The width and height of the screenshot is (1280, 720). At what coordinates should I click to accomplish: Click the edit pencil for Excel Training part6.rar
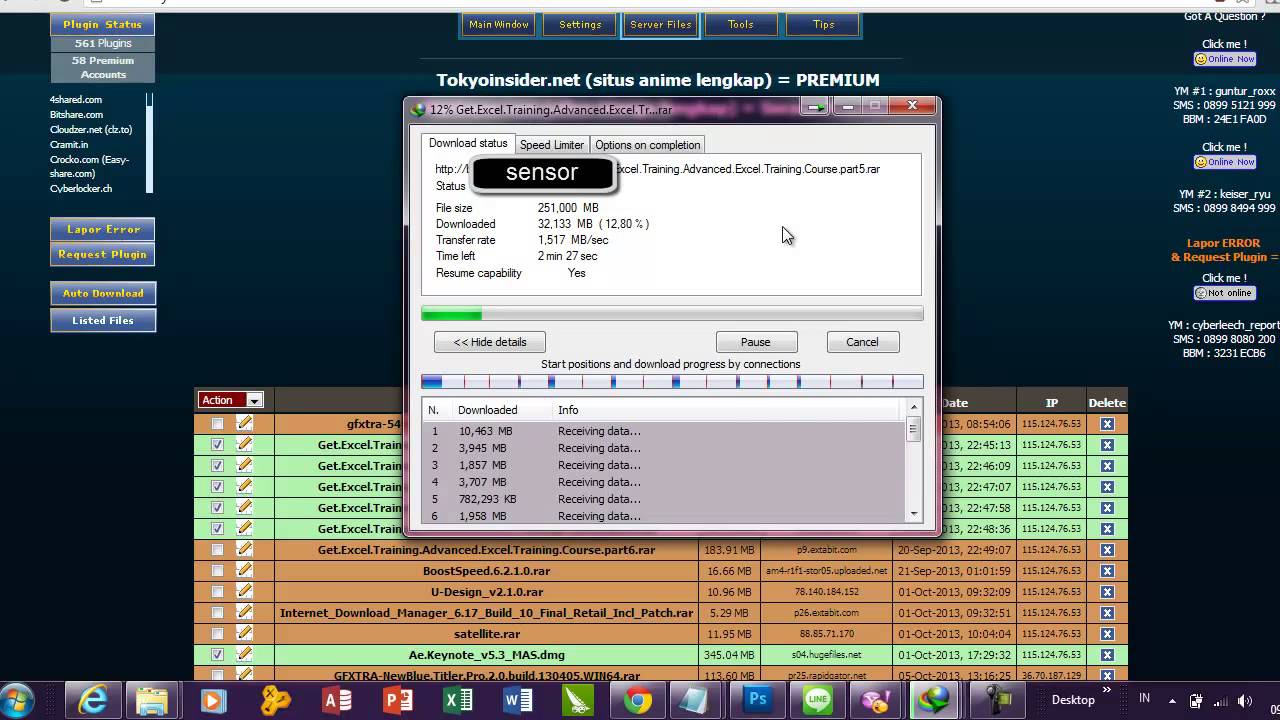pyautogui.click(x=244, y=549)
